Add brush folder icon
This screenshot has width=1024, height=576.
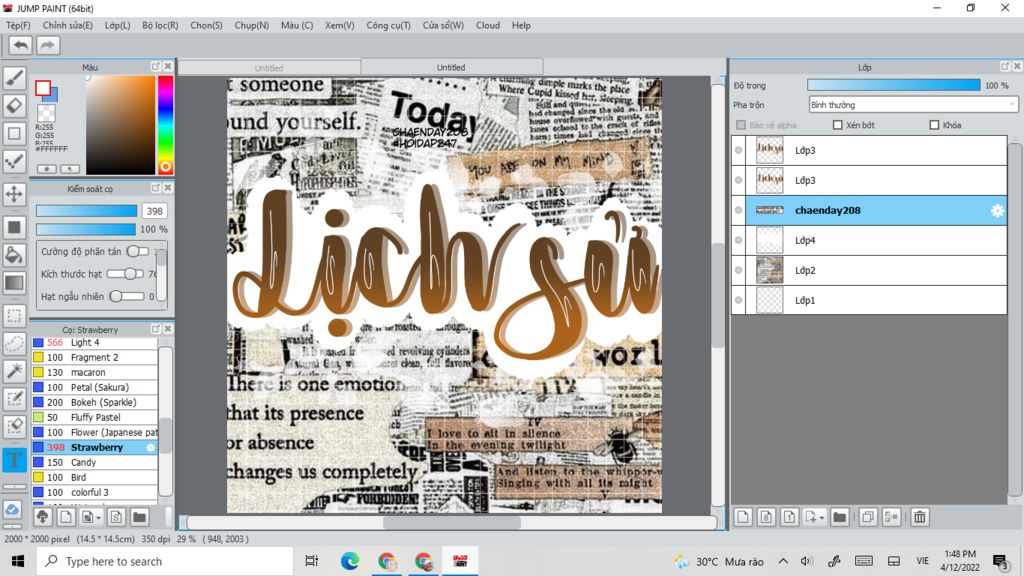tap(139, 517)
